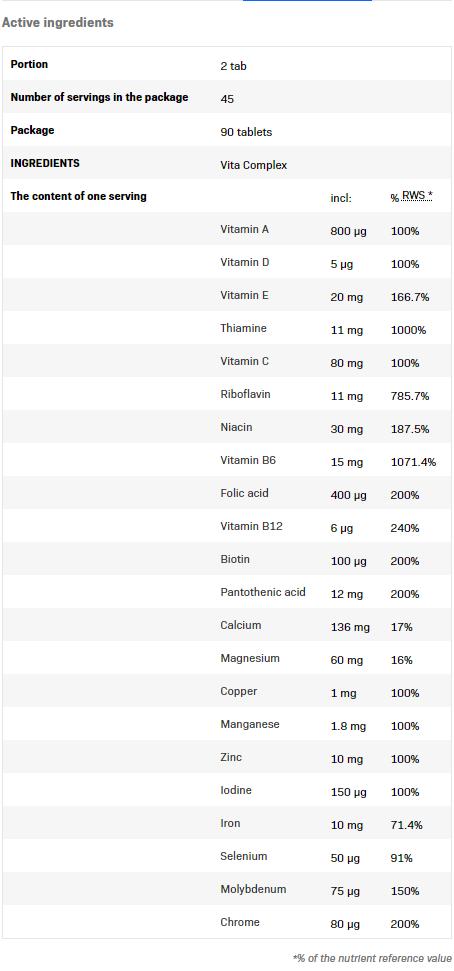The width and height of the screenshot is (454, 971).
Task: Click the Selenium row label
Action: click(244, 856)
